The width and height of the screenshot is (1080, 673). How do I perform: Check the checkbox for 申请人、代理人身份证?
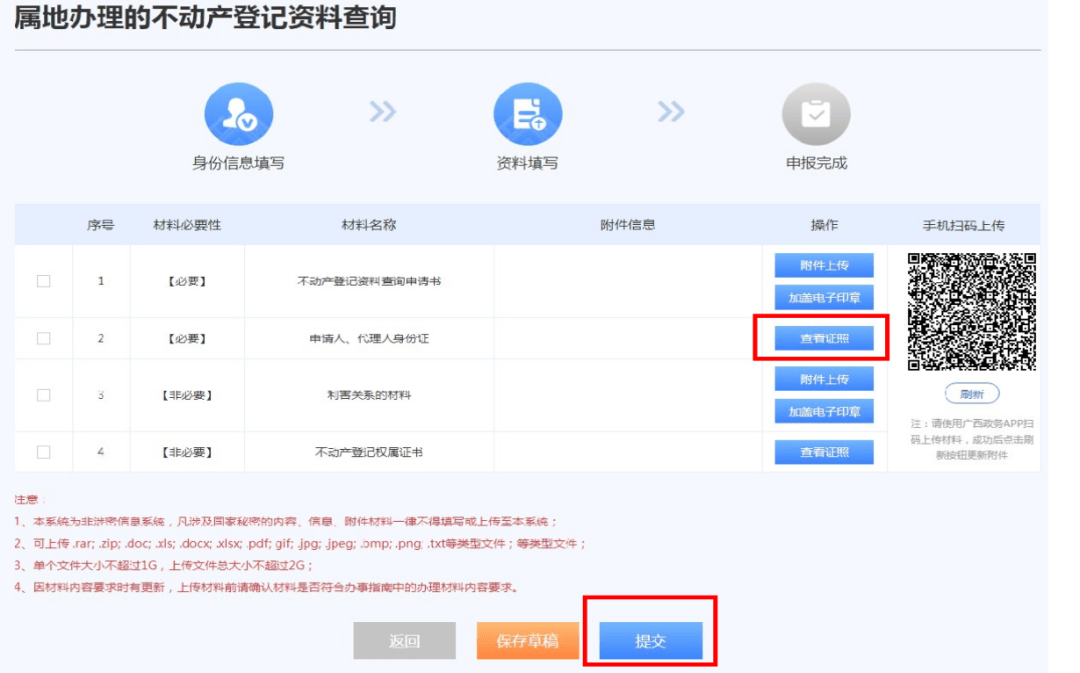click(x=42, y=338)
